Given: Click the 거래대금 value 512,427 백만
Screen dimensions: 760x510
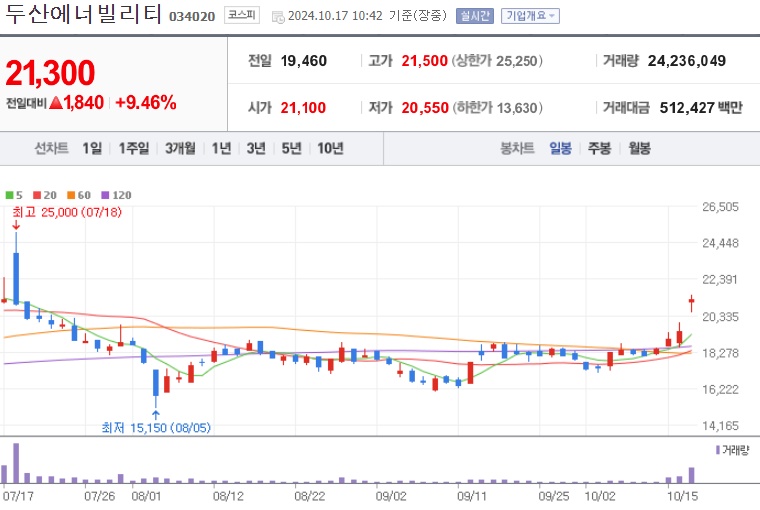Looking at the screenshot, I should point(701,108).
